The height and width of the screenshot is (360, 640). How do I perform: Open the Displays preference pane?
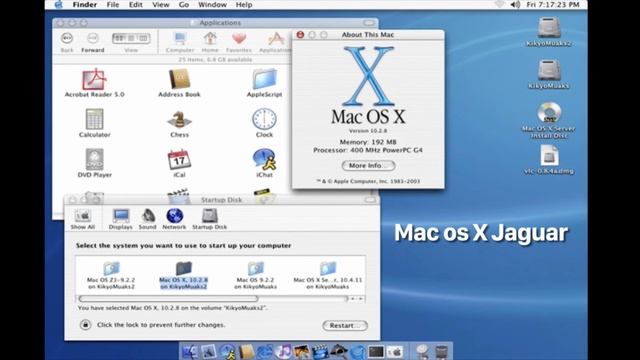[x=121, y=219]
